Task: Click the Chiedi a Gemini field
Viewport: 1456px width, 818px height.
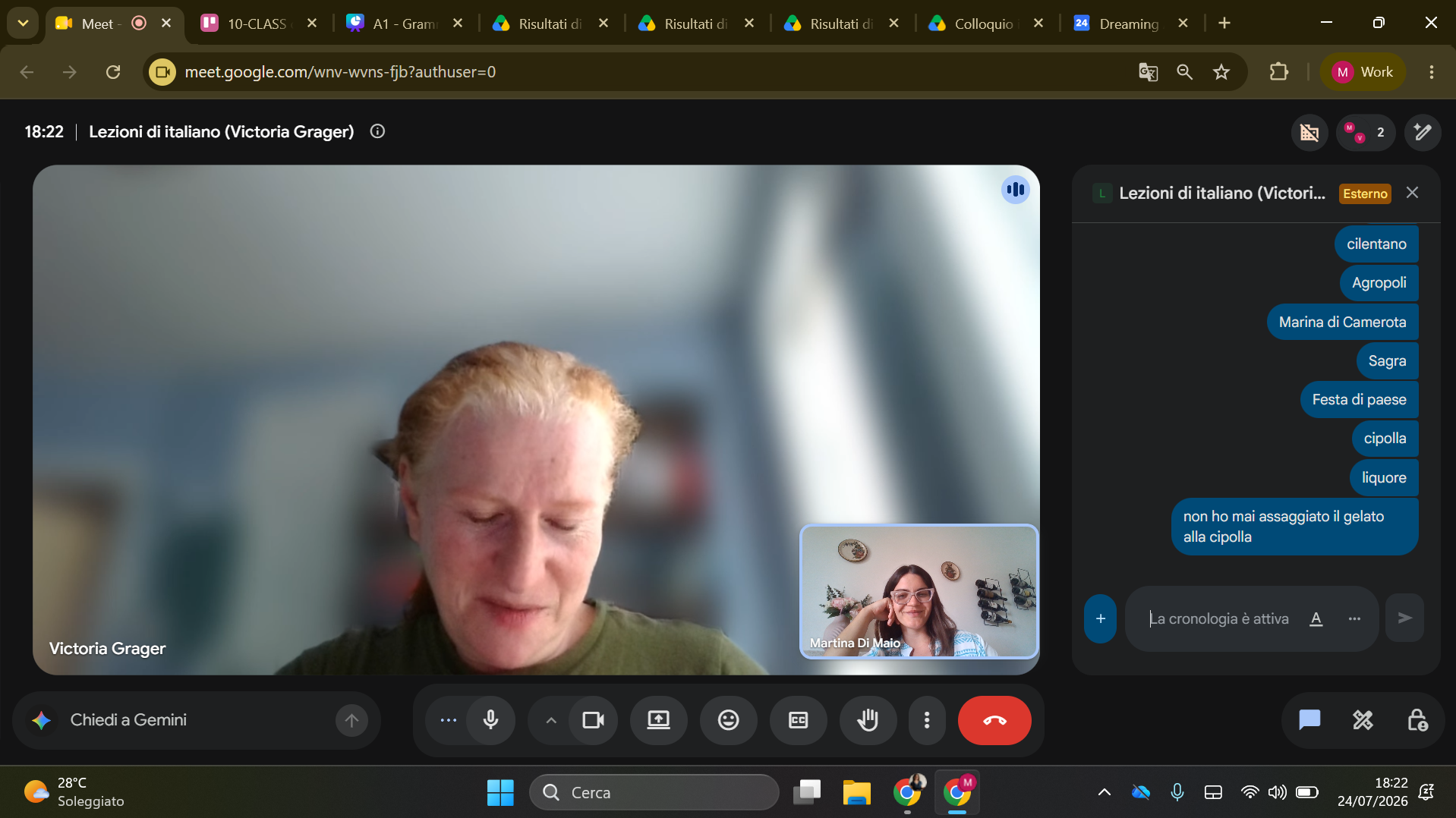Action: tap(197, 720)
